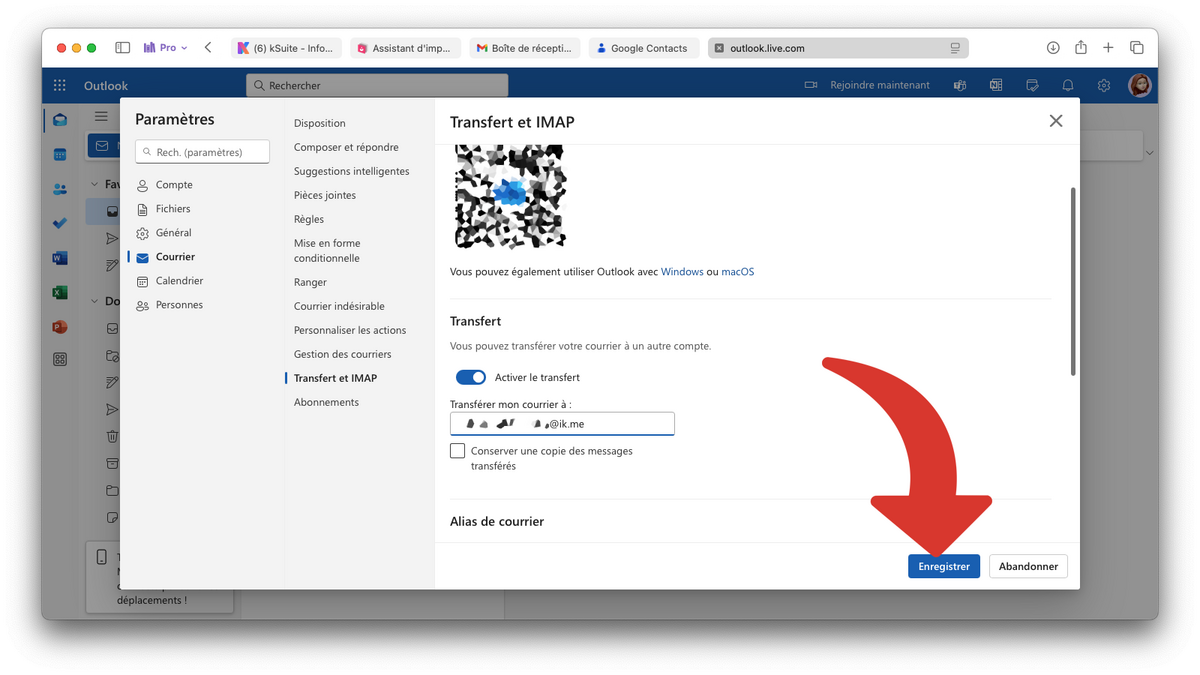
Task: Open the notifications bell
Action: (x=1068, y=85)
